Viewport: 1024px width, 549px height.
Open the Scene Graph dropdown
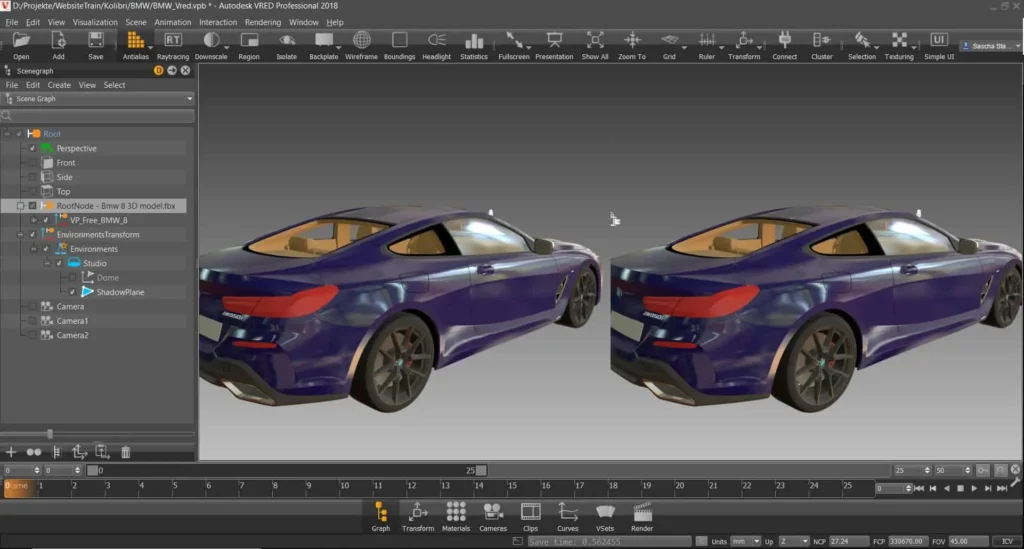point(99,99)
